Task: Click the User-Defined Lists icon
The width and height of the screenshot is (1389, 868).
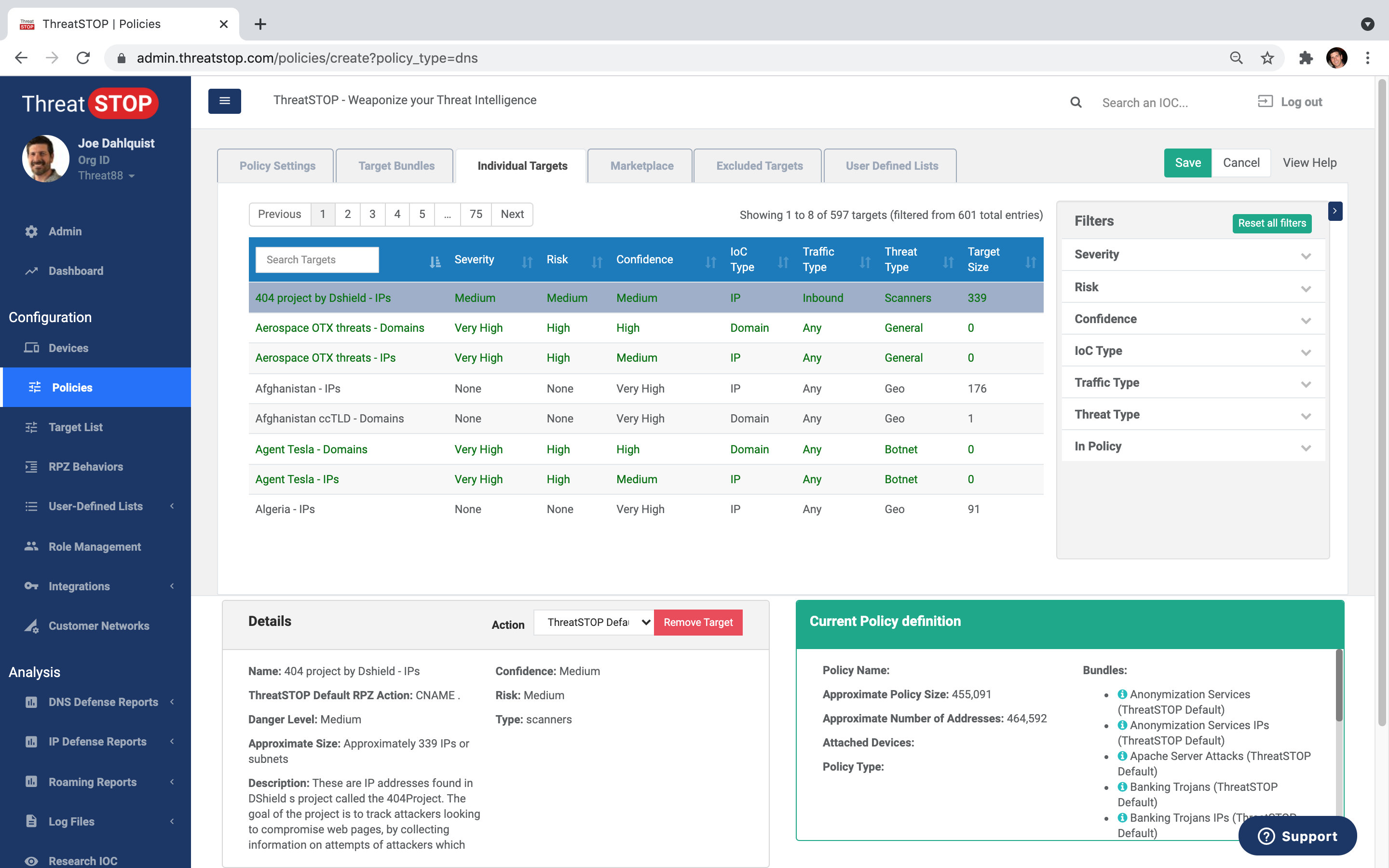Action: [x=31, y=506]
